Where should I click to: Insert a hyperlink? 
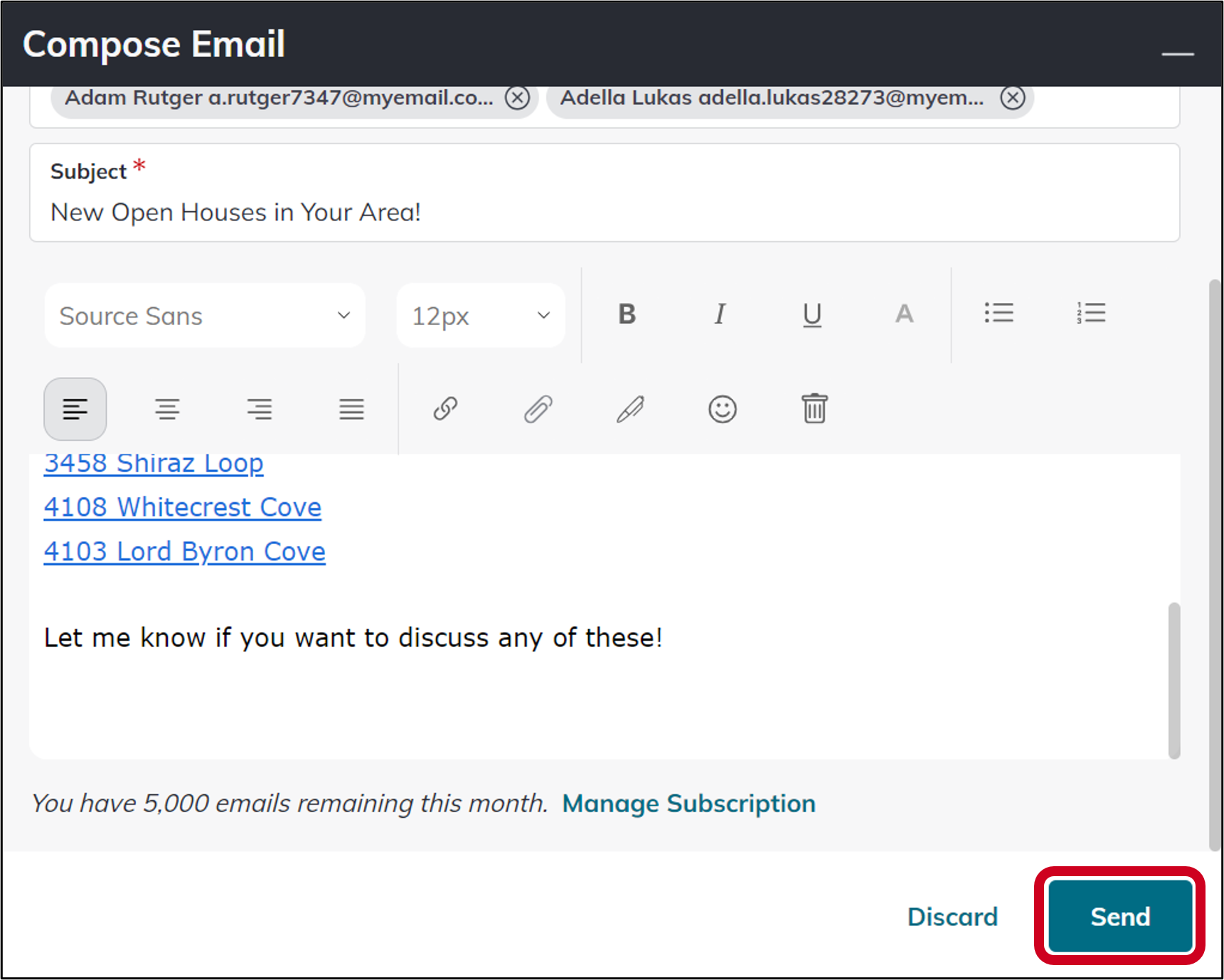[x=445, y=409]
